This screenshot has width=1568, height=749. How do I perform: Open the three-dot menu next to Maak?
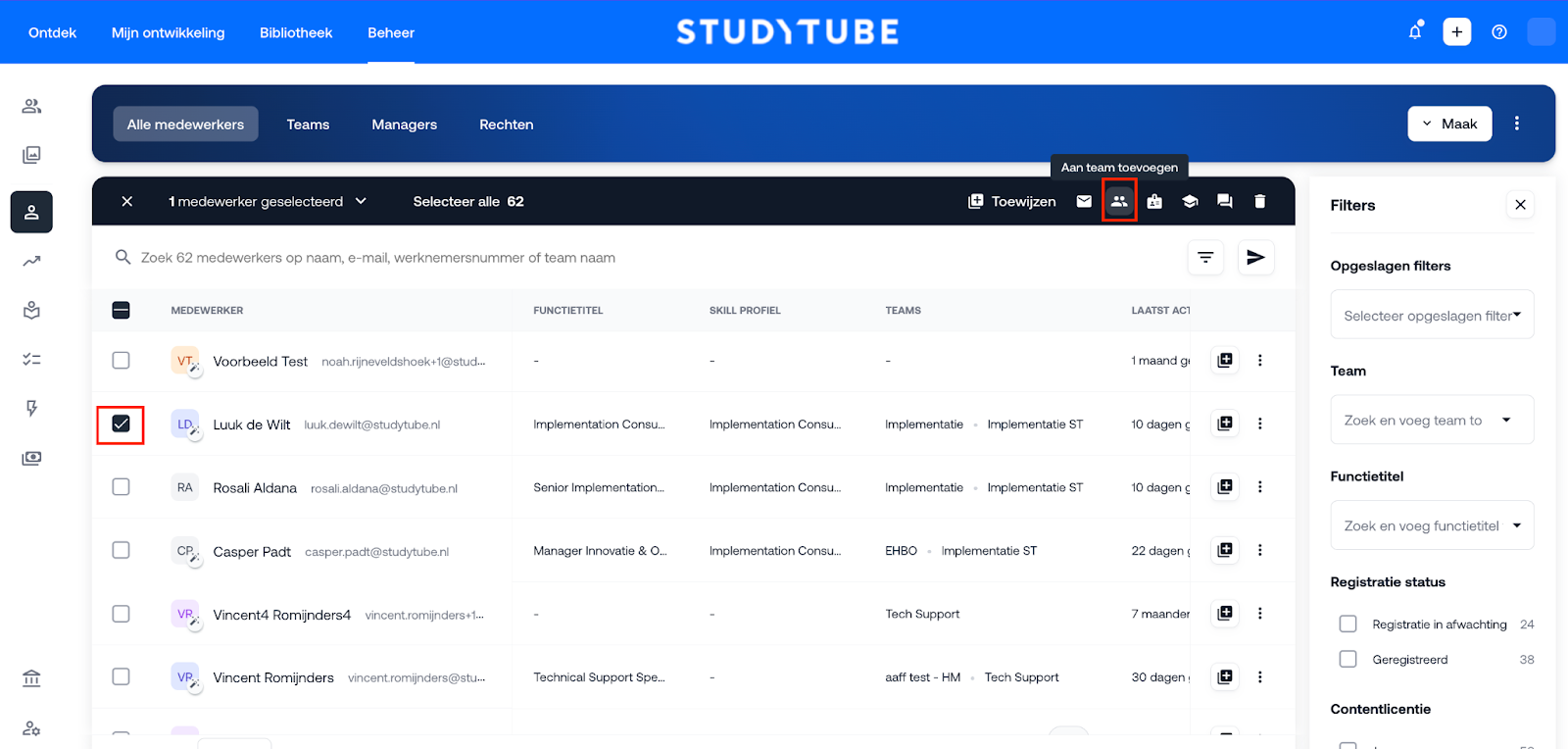(x=1517, y=124)
